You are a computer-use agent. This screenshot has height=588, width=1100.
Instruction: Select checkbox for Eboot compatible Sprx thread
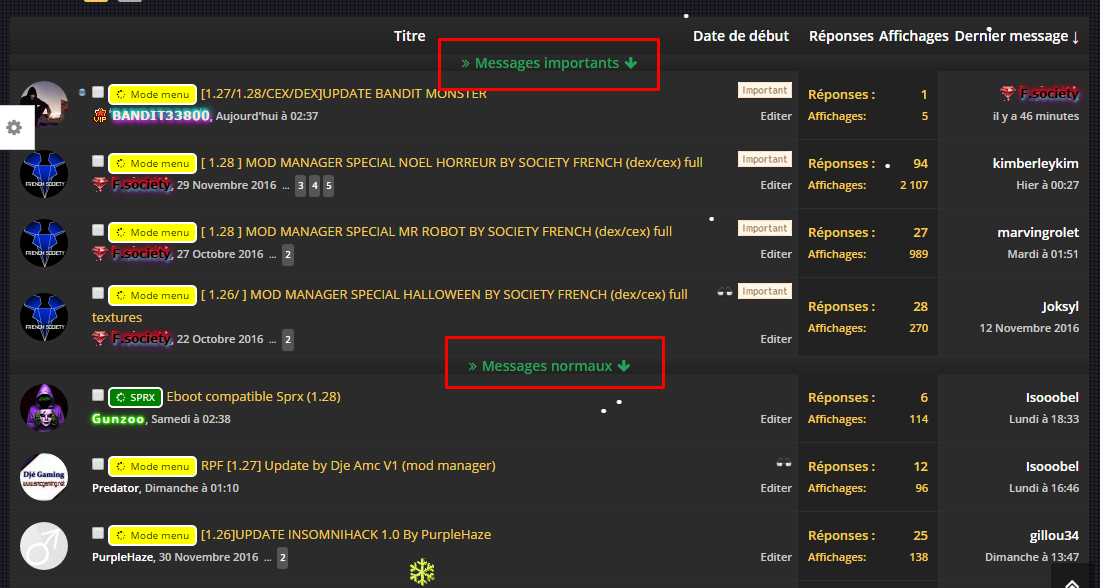[98, 395]
